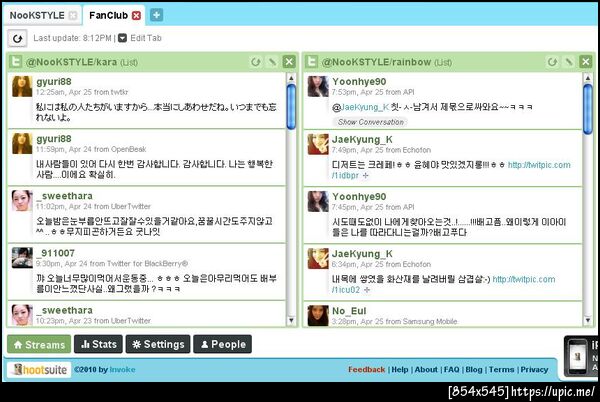Open the Feedback link
This screenshot has height=402, width=600.
coord(366,369)
